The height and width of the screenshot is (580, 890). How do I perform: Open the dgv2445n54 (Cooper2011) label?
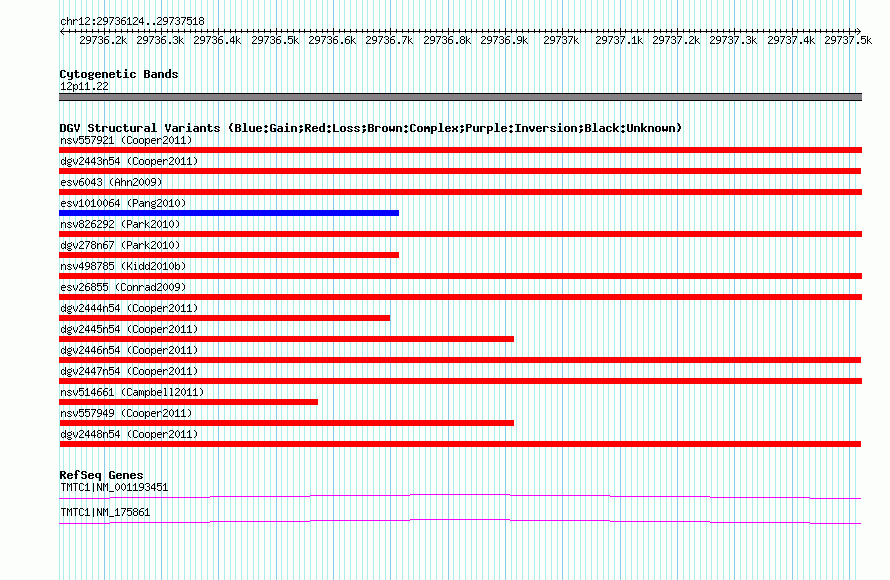[x=129, y=329]
